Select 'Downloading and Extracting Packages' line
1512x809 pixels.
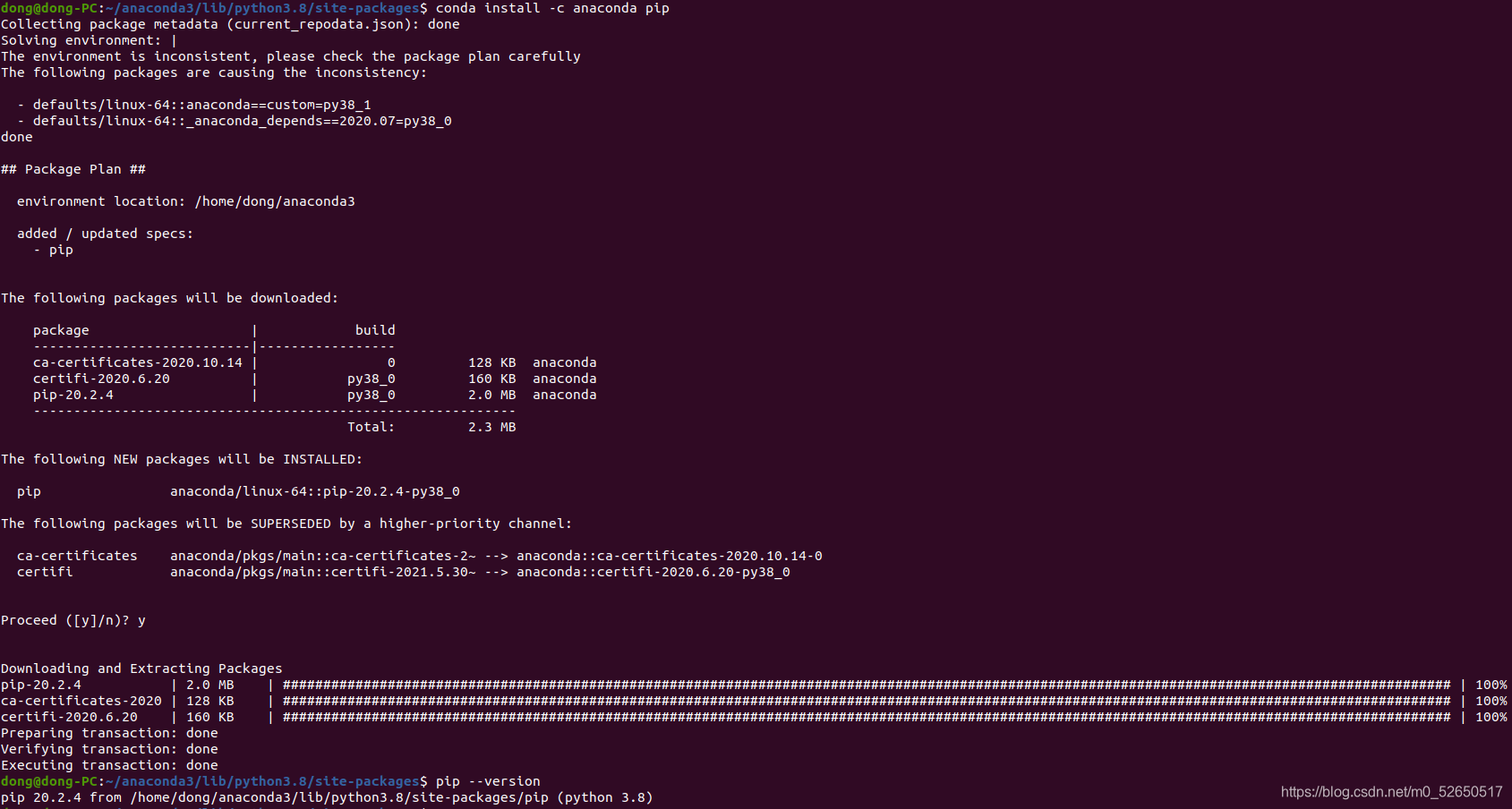click(141, 668)
